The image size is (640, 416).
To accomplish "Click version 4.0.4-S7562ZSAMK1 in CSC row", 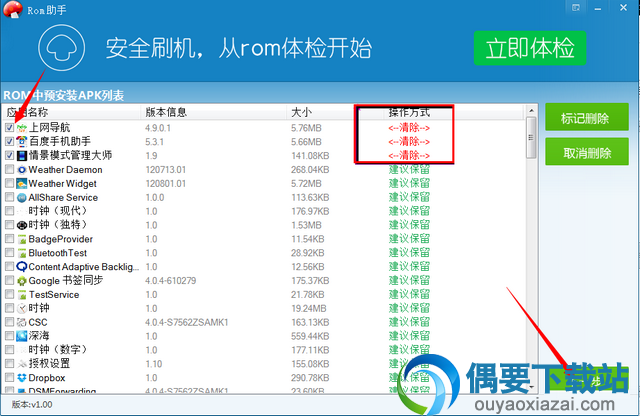I will click(187, 323).
